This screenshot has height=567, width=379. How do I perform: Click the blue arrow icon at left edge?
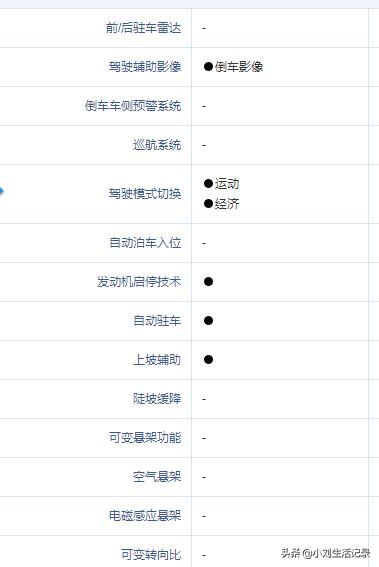click(x=1, y=191)
